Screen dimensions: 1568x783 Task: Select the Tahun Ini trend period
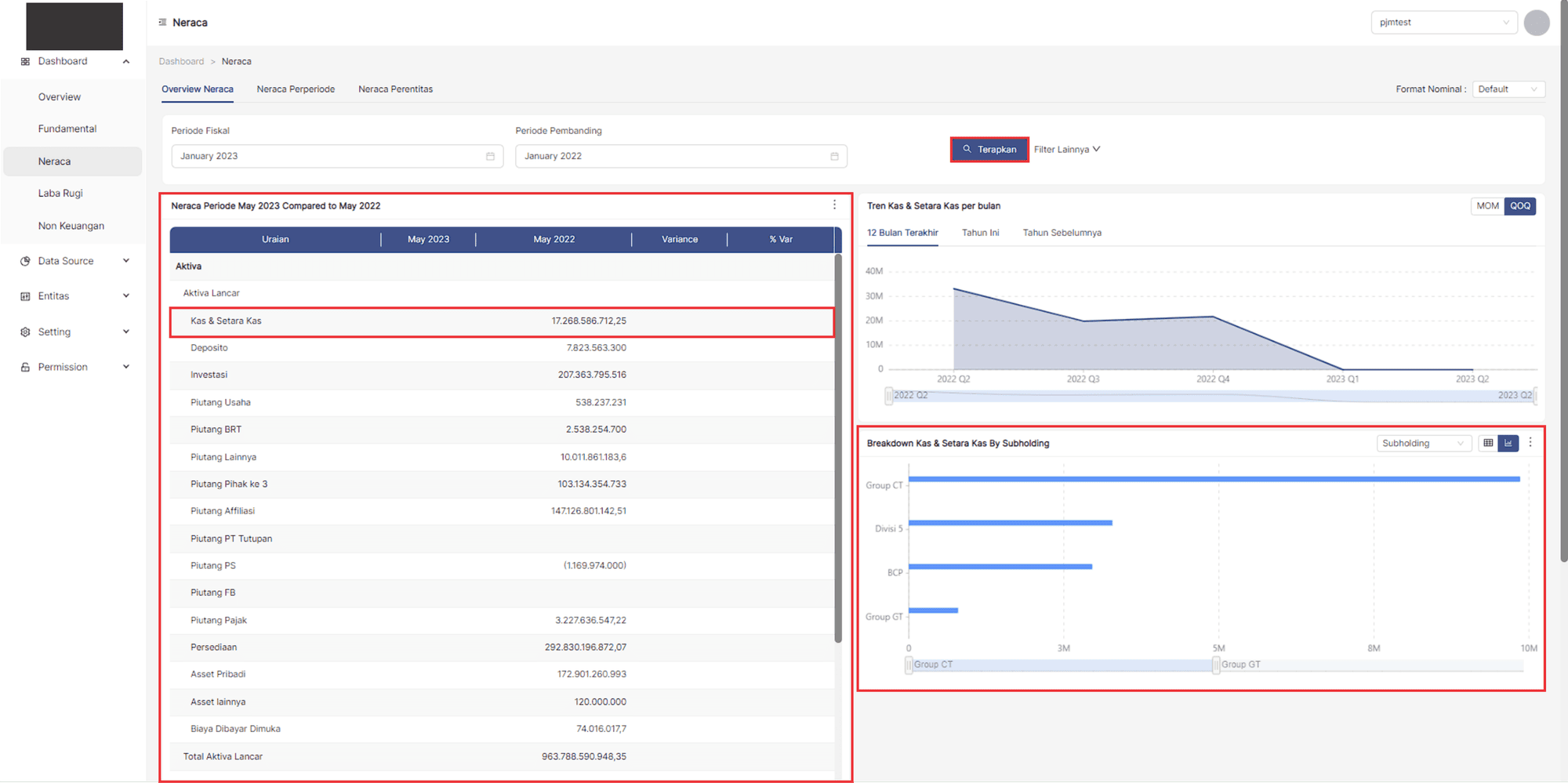coord(980,233)
